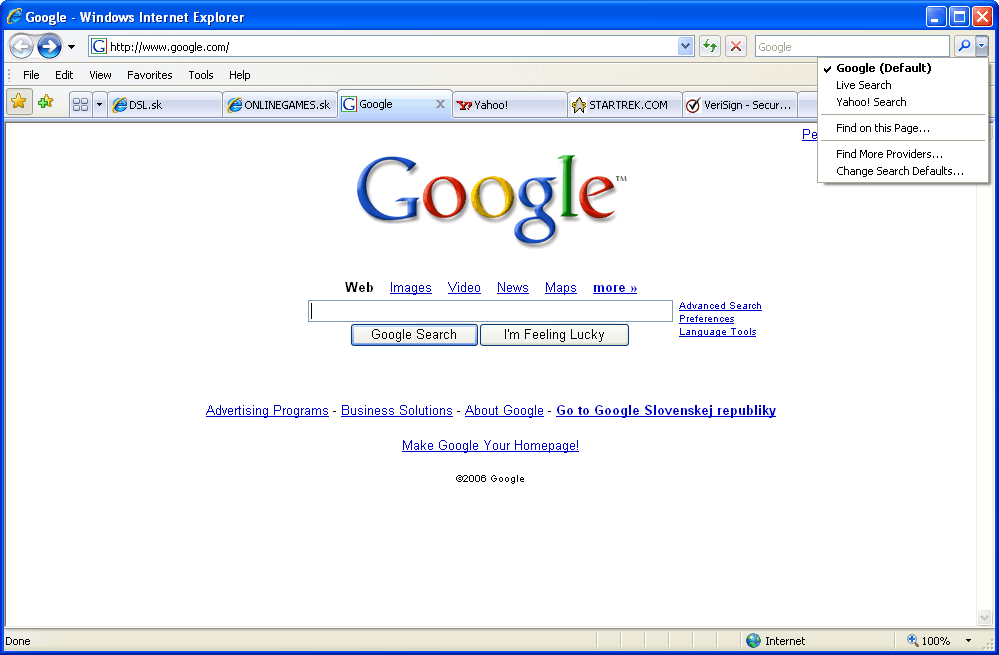Open the recent pages history dropdown

71,47
